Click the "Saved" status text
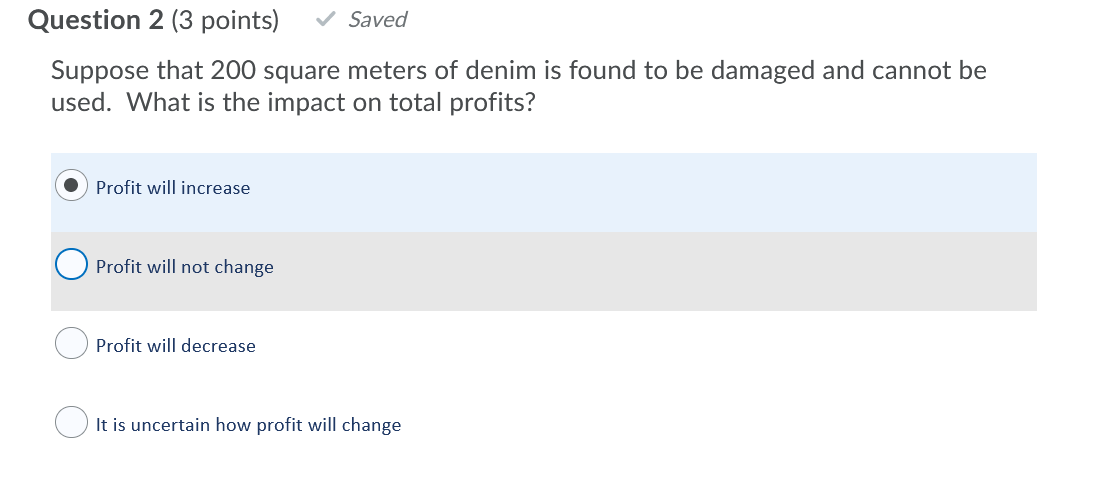Viewport: 1096px width, 500px height. click(x=377, y=20)
